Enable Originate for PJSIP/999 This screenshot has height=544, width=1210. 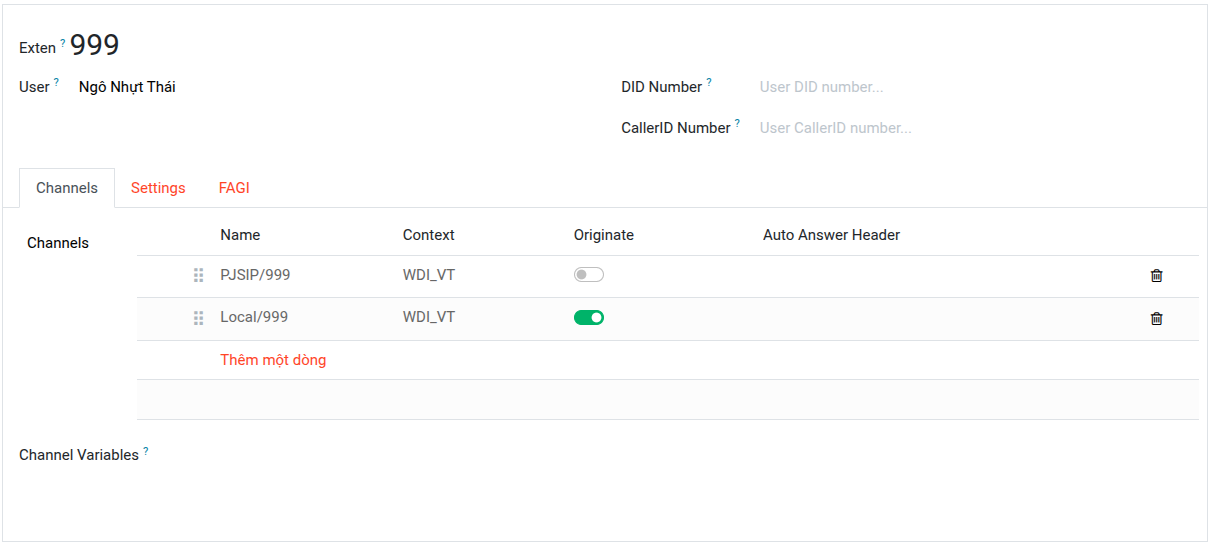point(589,275)
